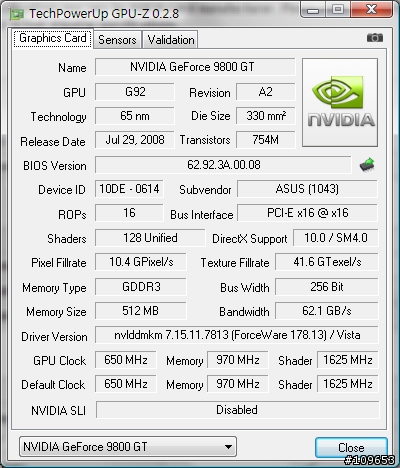Viewport: 400px width, 468px height.
Task: Click the Subvendor value ASUS (1043)
Action: click(307, 189)
